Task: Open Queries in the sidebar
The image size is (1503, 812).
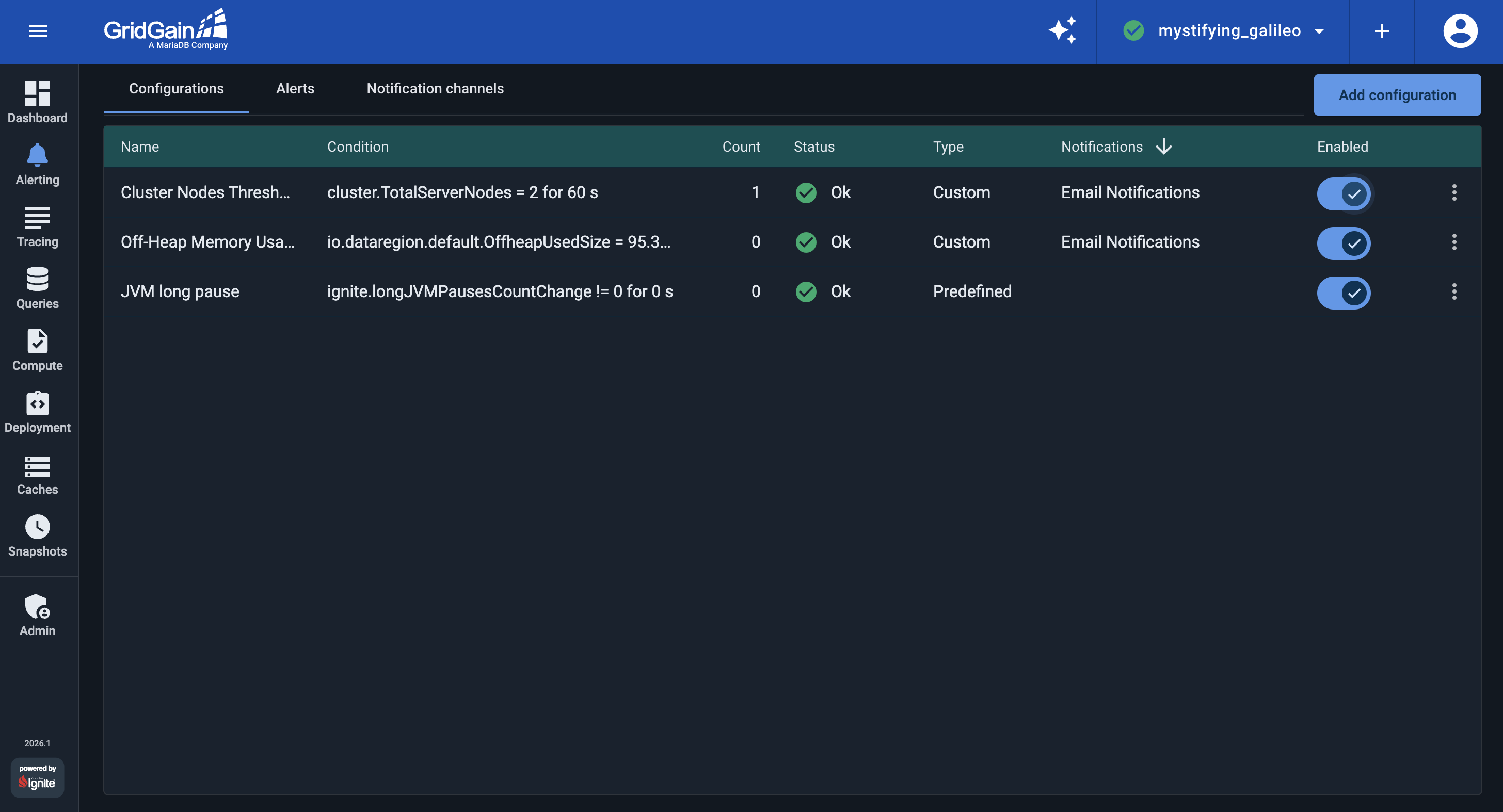Action: tap(37, 288)
